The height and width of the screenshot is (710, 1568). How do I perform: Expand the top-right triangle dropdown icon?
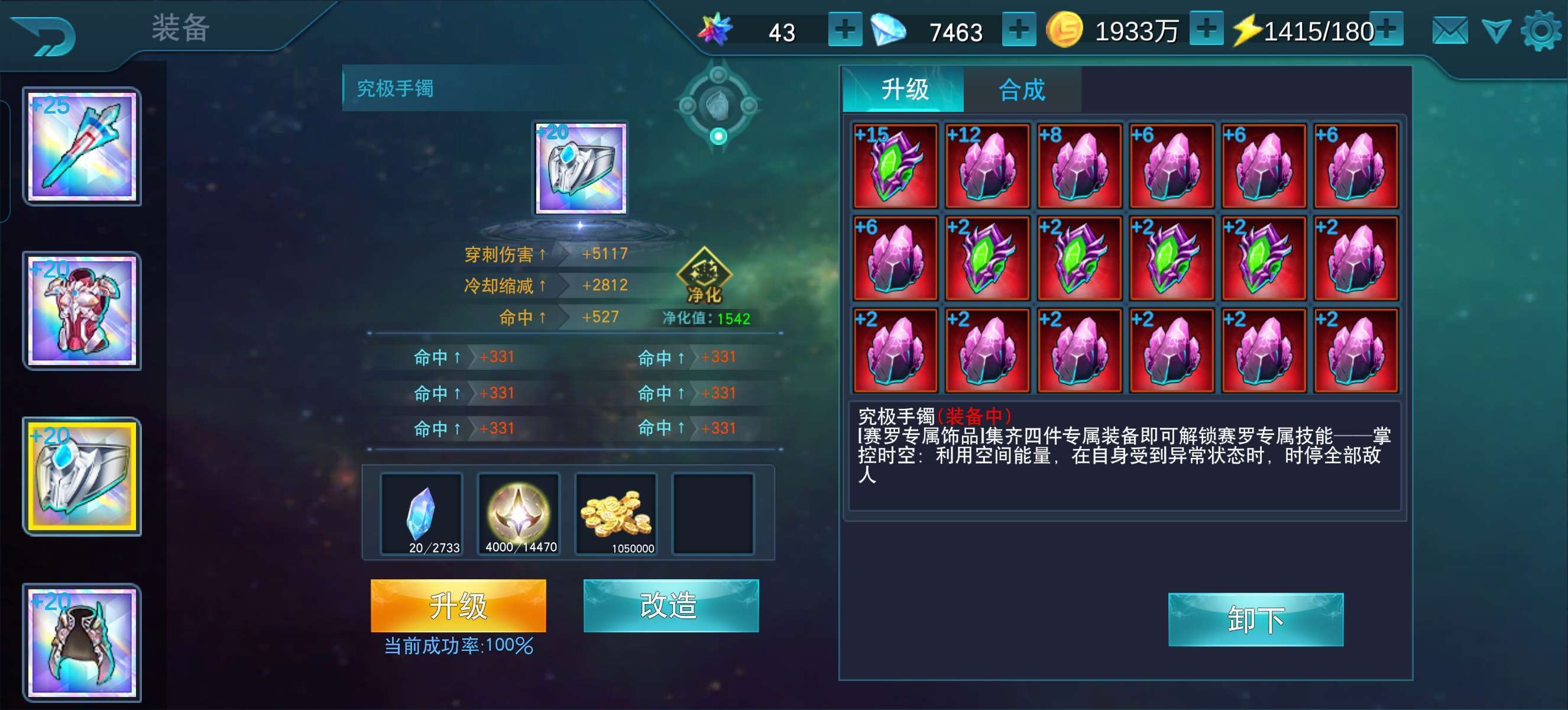click(1495, 31)
